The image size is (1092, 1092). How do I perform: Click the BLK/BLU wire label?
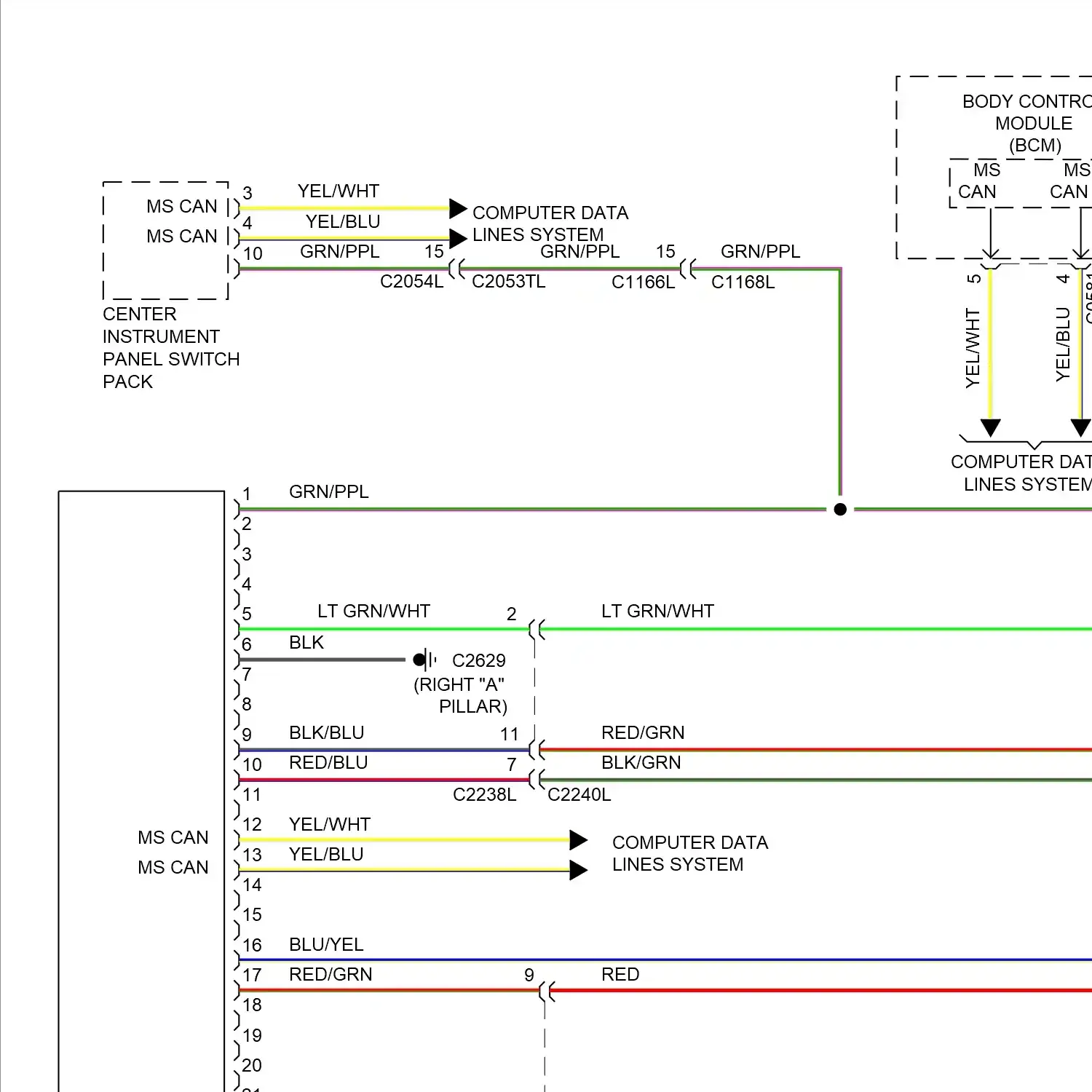pos(326,732)
